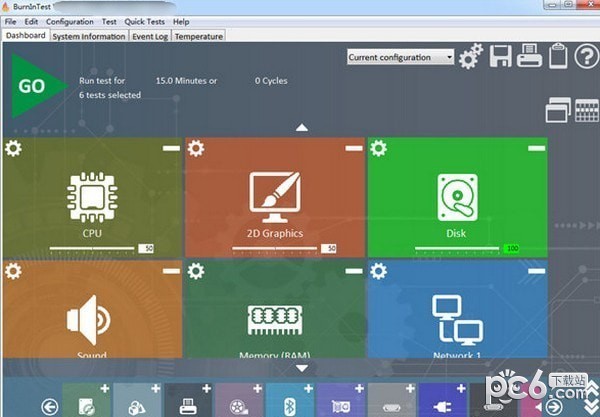Remove Disk test with its minus button

tap(536, 148)
